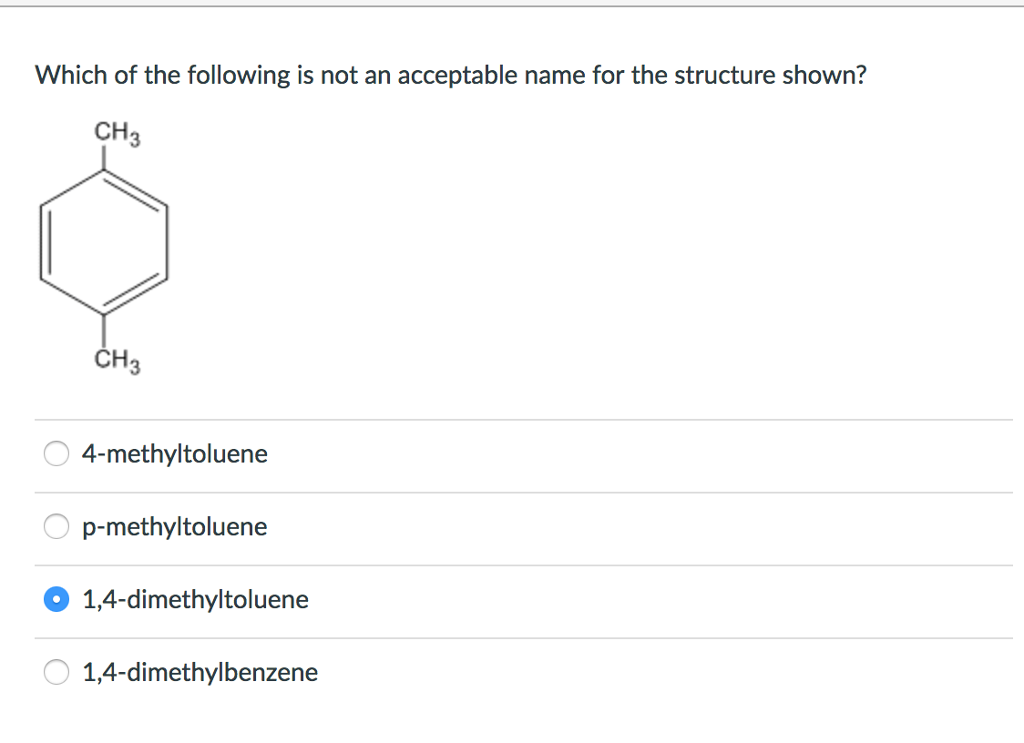Choose the p-methyltoluene radio button
Screen dimensions: 1024x743
tap(58, 527)
